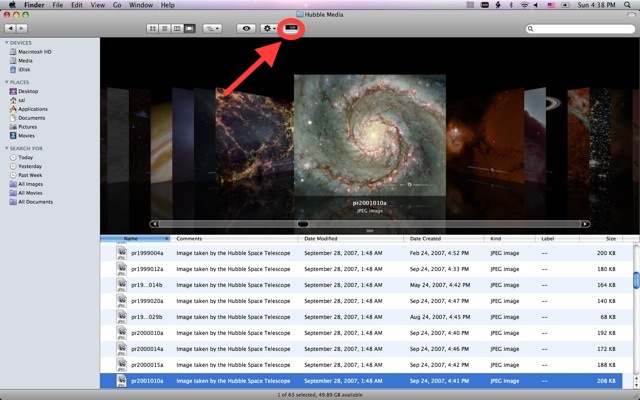Open the Applications folder in sidebar

32,109
